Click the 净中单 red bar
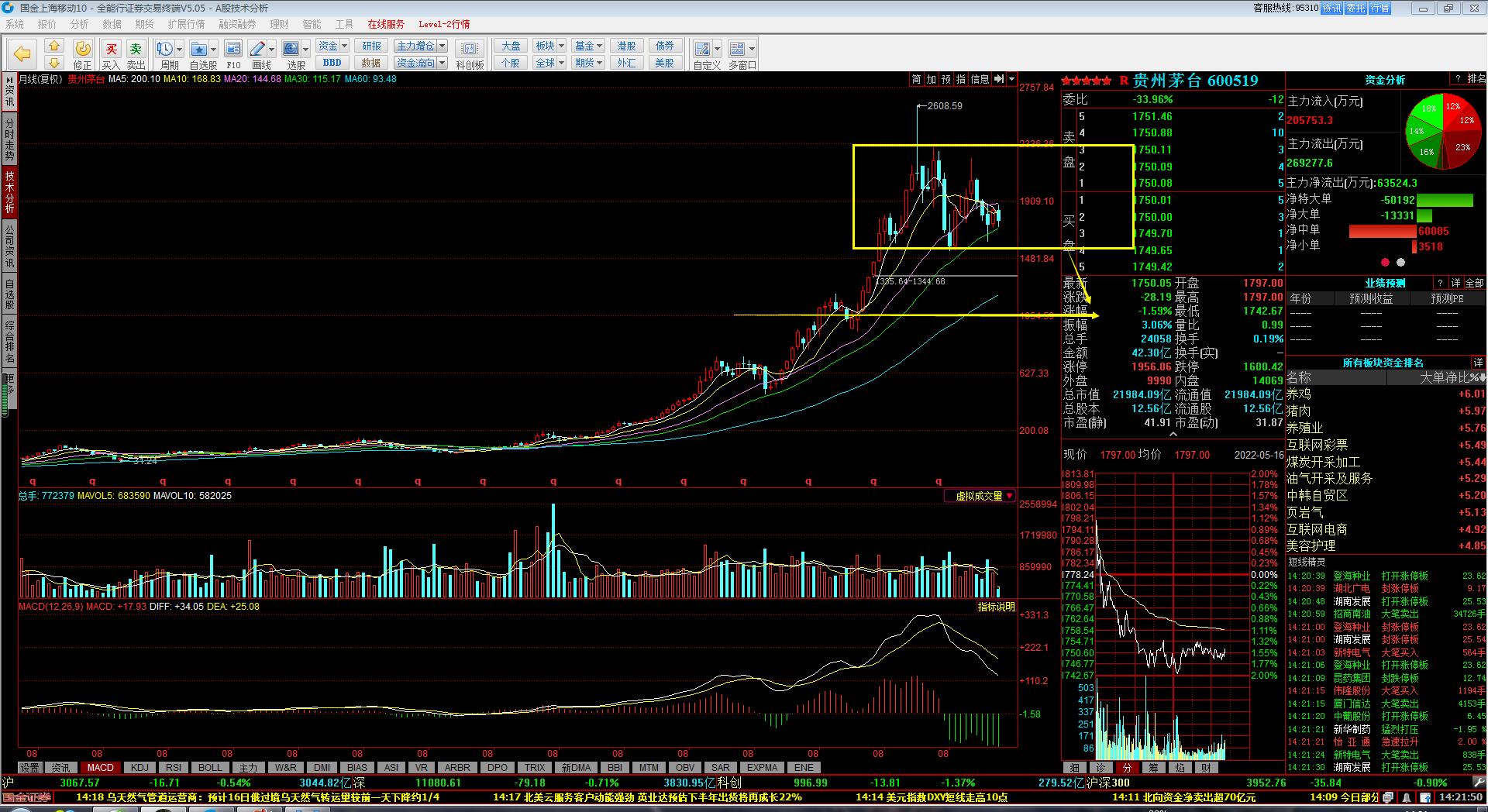The height and width of the screenshot is (812, 1488). (1383, 231)
